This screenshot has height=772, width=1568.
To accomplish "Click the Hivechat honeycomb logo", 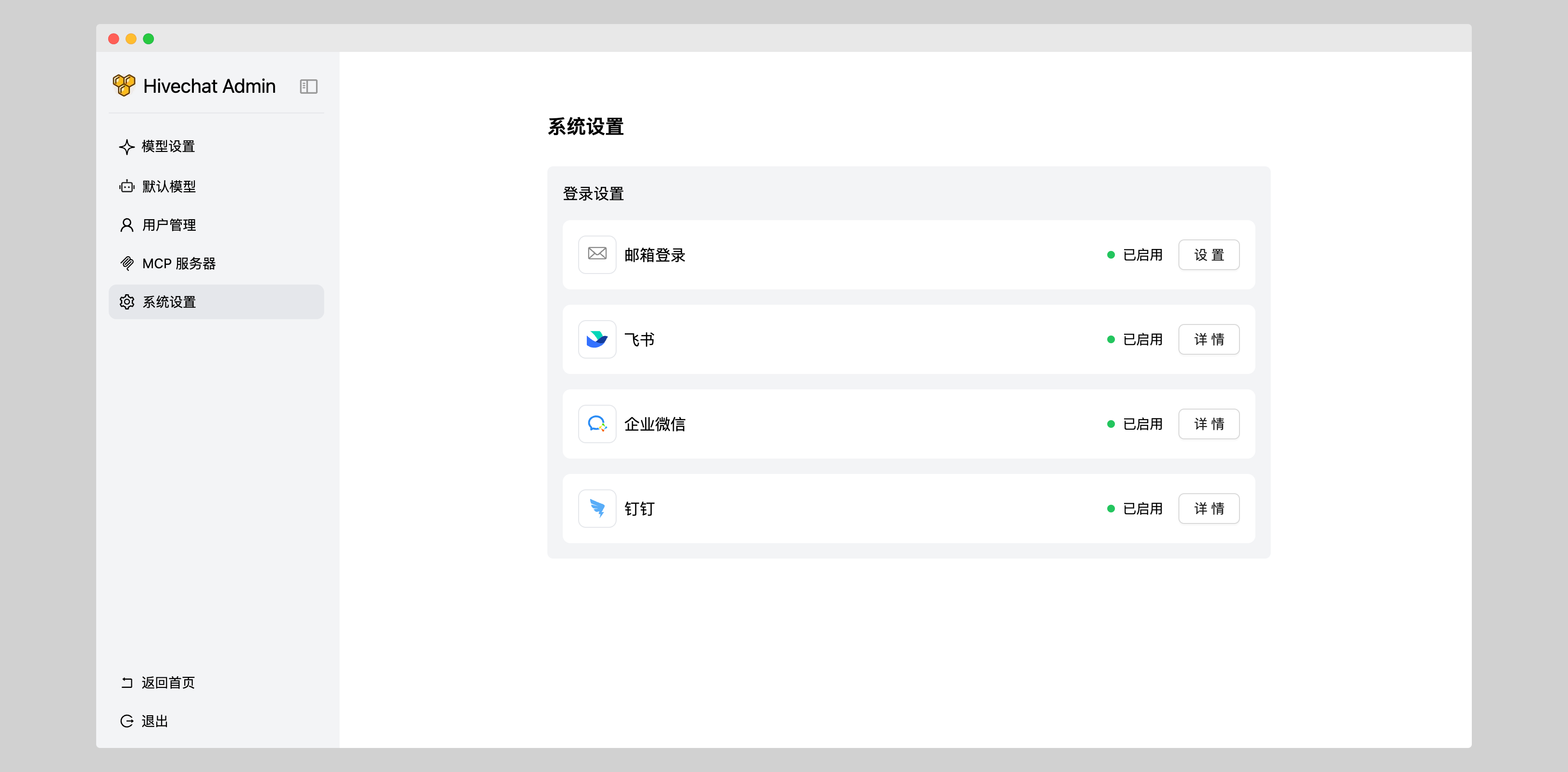I will click(x=124, y=85).
